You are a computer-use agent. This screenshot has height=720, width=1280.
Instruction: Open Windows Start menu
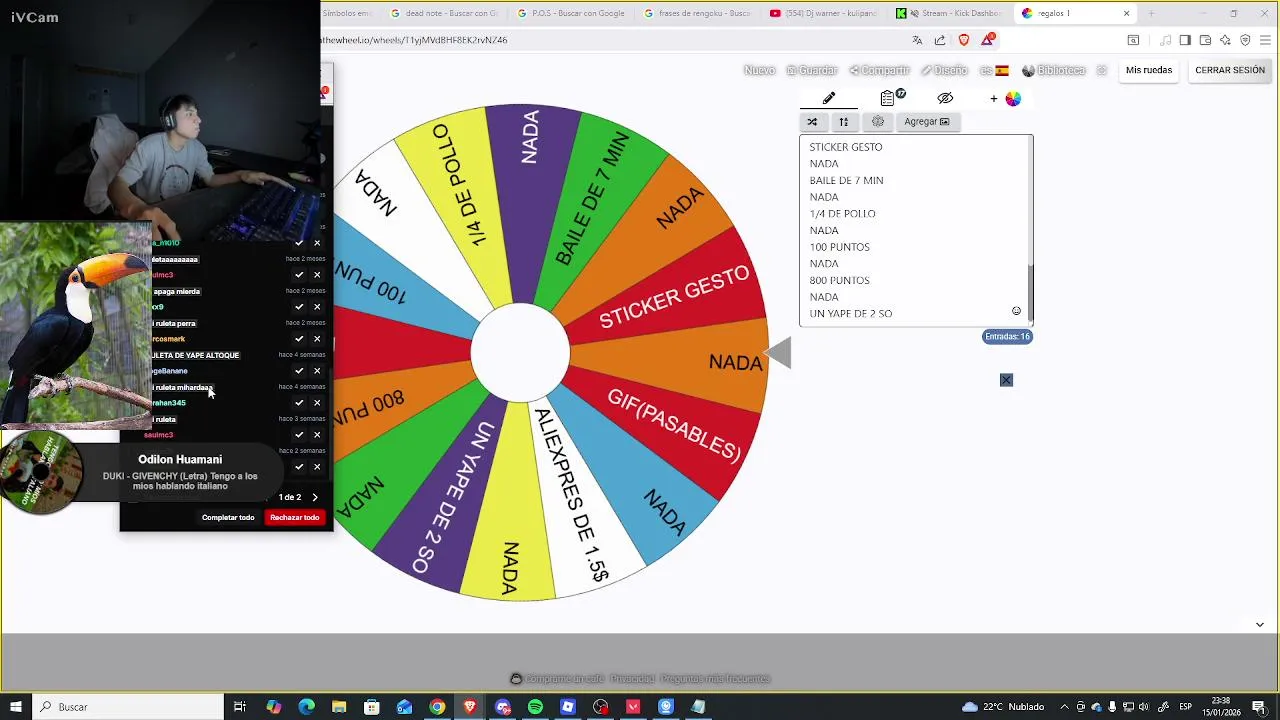[15, 706]
